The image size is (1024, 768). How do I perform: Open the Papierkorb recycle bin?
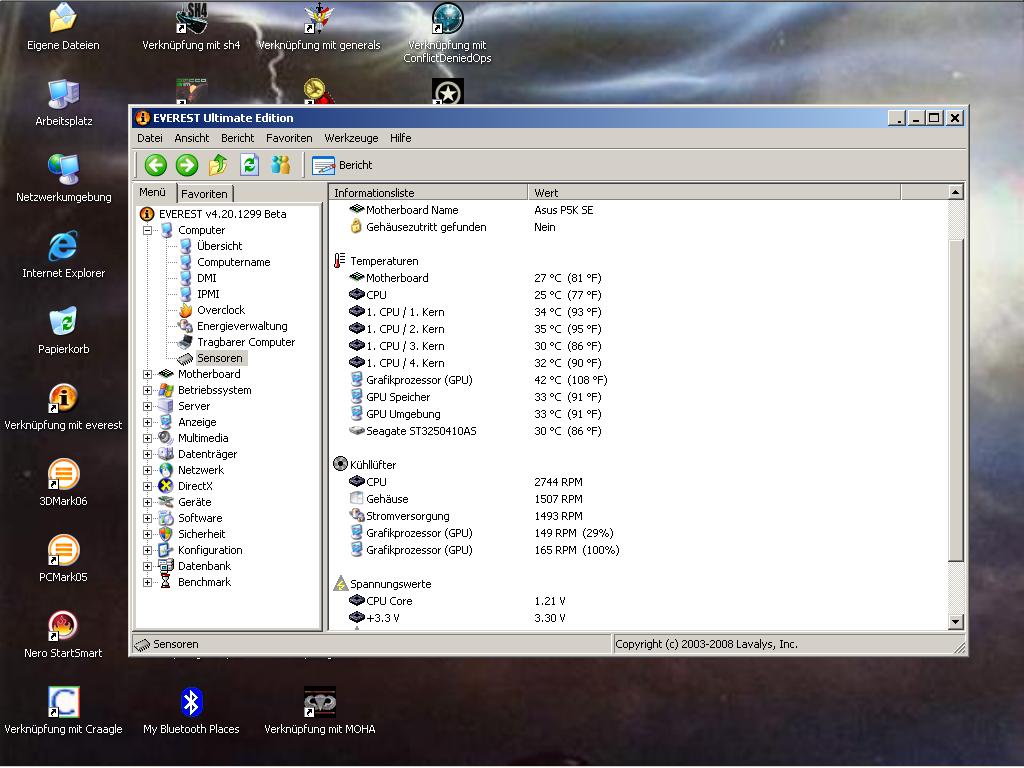[63, 331]
